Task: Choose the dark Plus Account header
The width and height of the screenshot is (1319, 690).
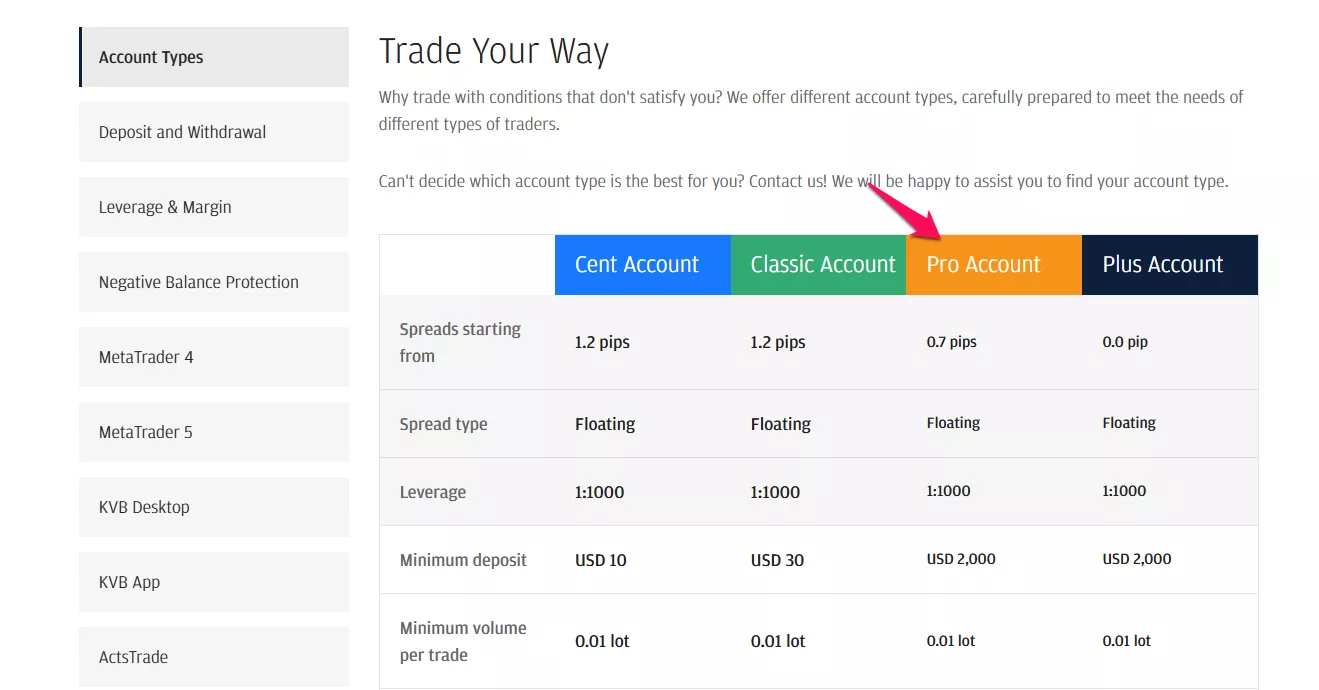Action: [1170, 265]
